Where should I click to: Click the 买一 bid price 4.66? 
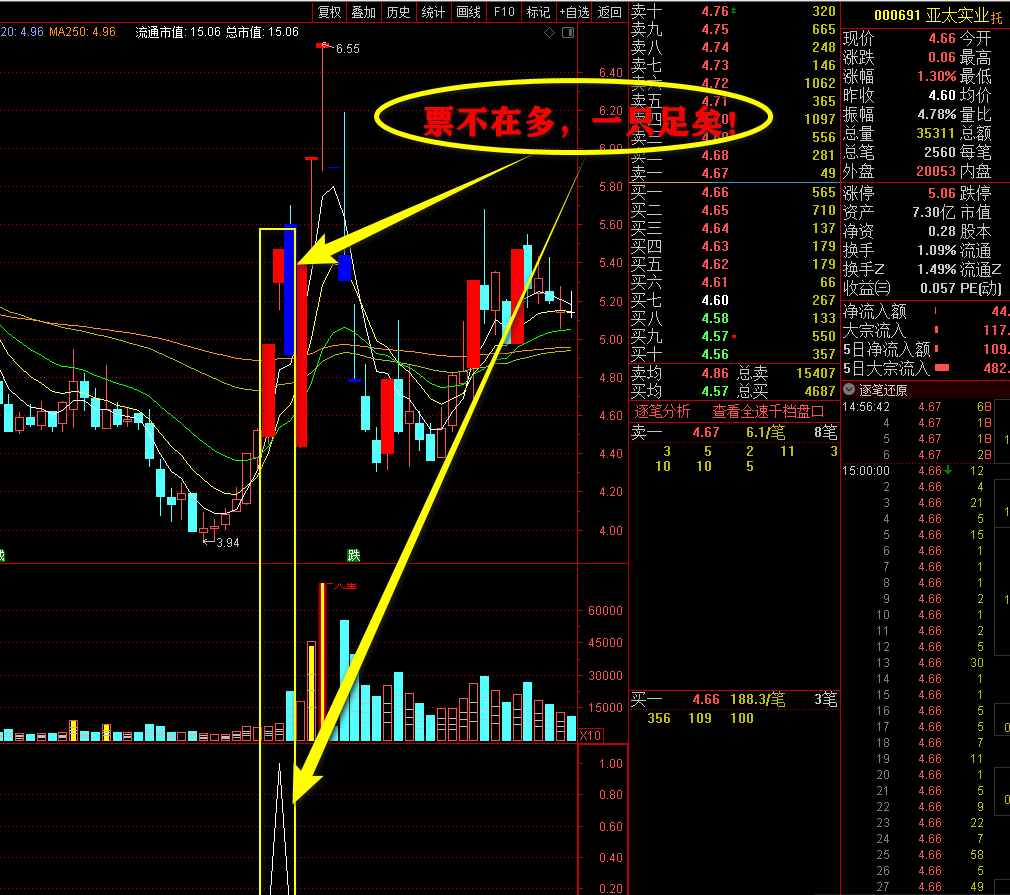pos(715,192)
